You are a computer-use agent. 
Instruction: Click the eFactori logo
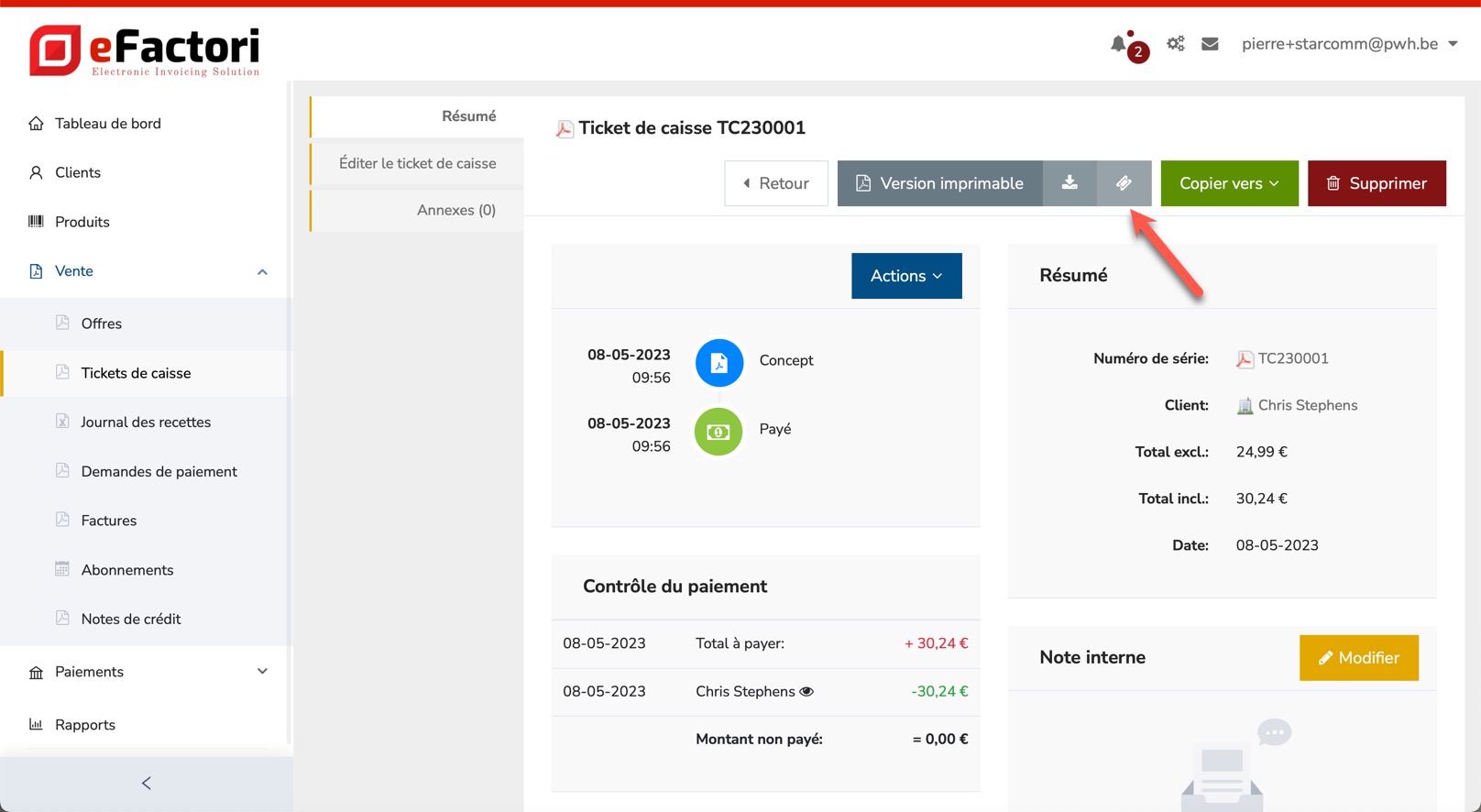click(145, 50)
